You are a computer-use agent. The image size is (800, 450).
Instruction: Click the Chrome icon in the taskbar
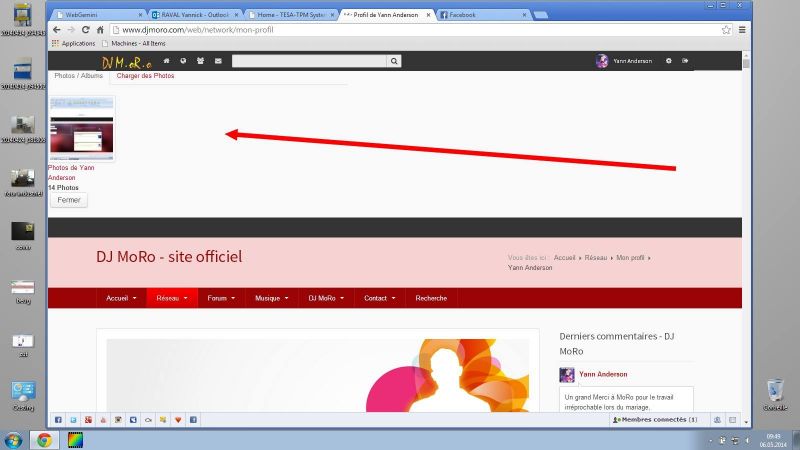tap(44, 440)
